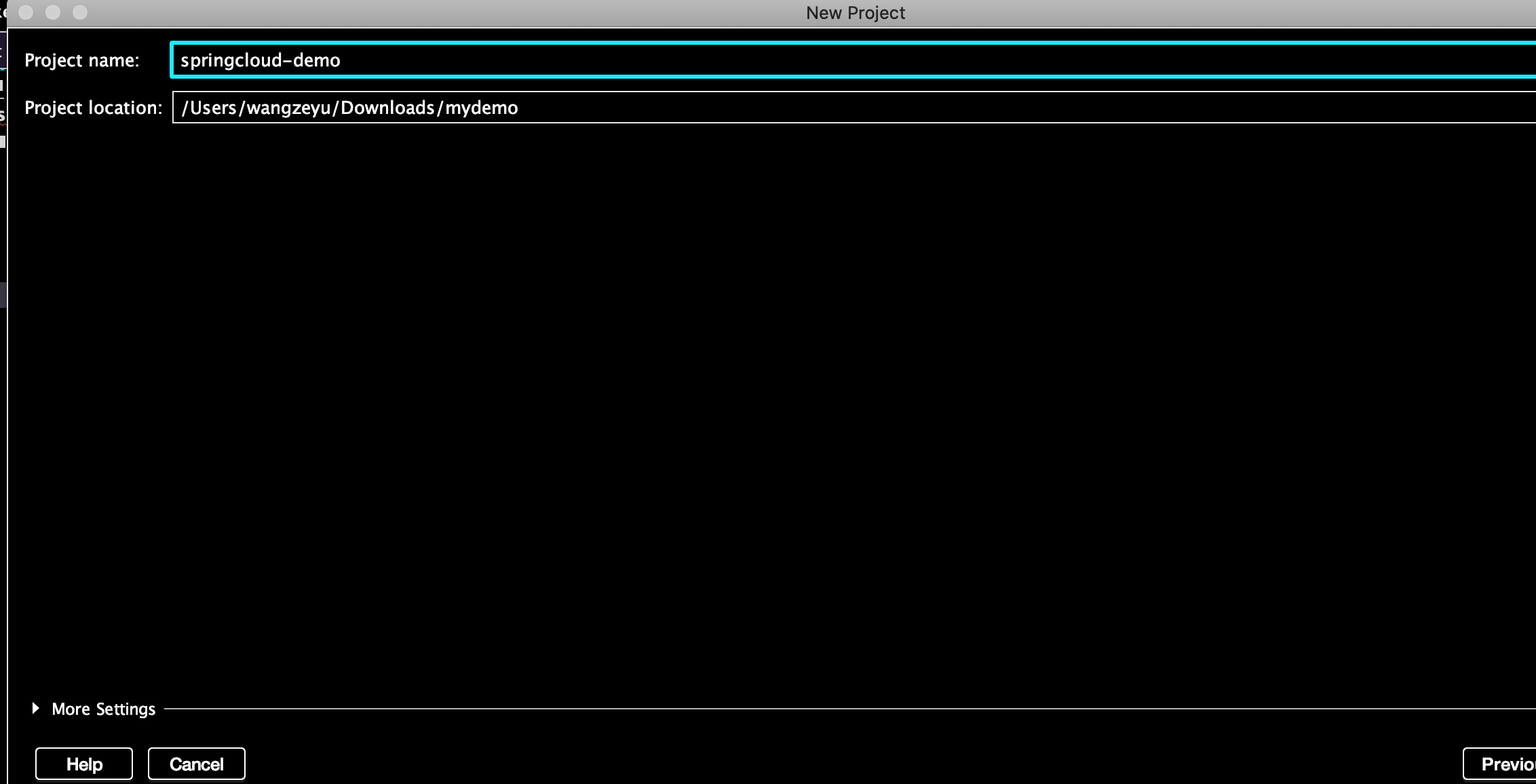Go back with the Previous button
The width and height of the screenshot is (1536, 784).
[1506, 764]
